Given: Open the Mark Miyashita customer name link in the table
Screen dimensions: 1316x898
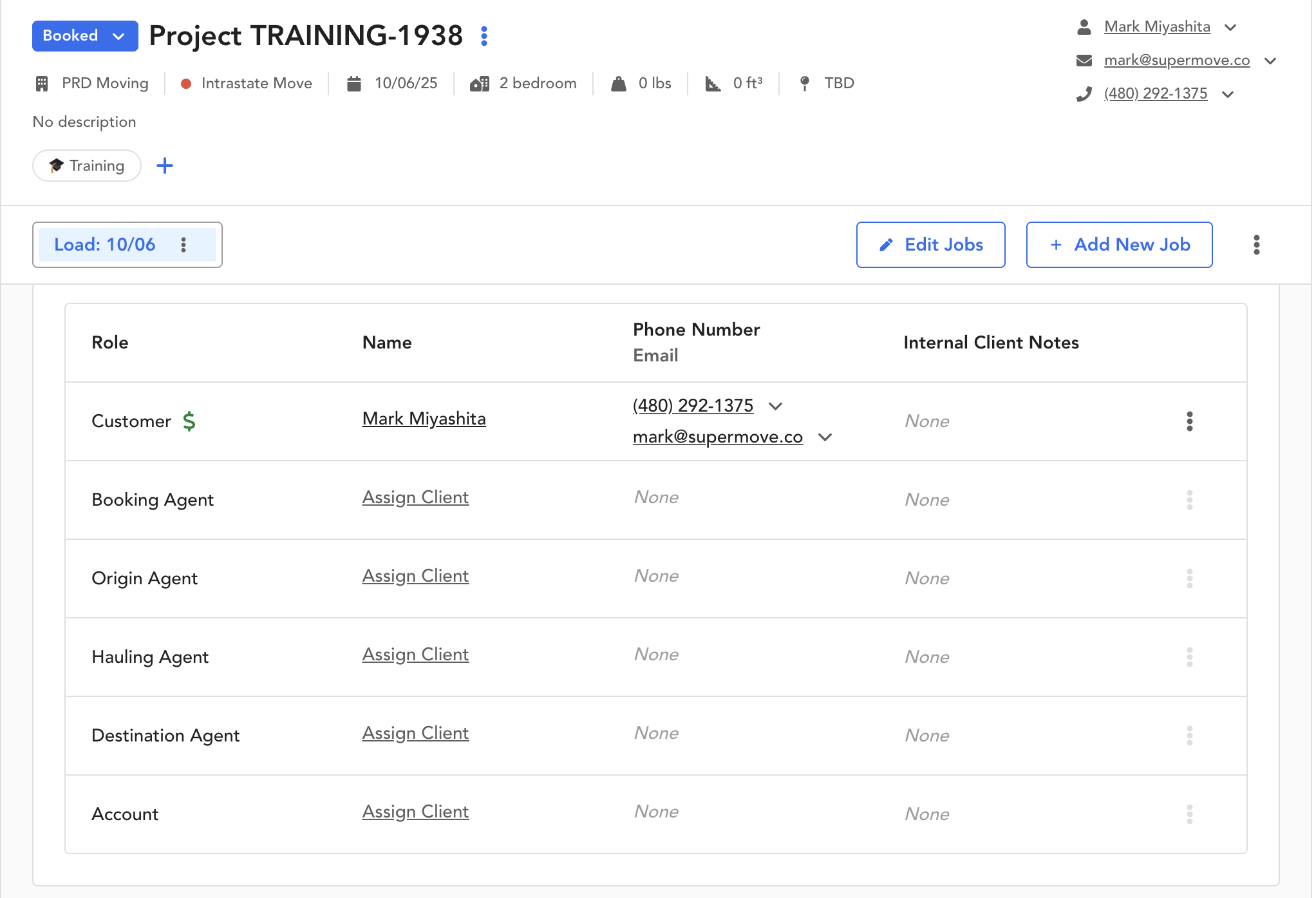Looking at the screenshot, I should 424,419.
